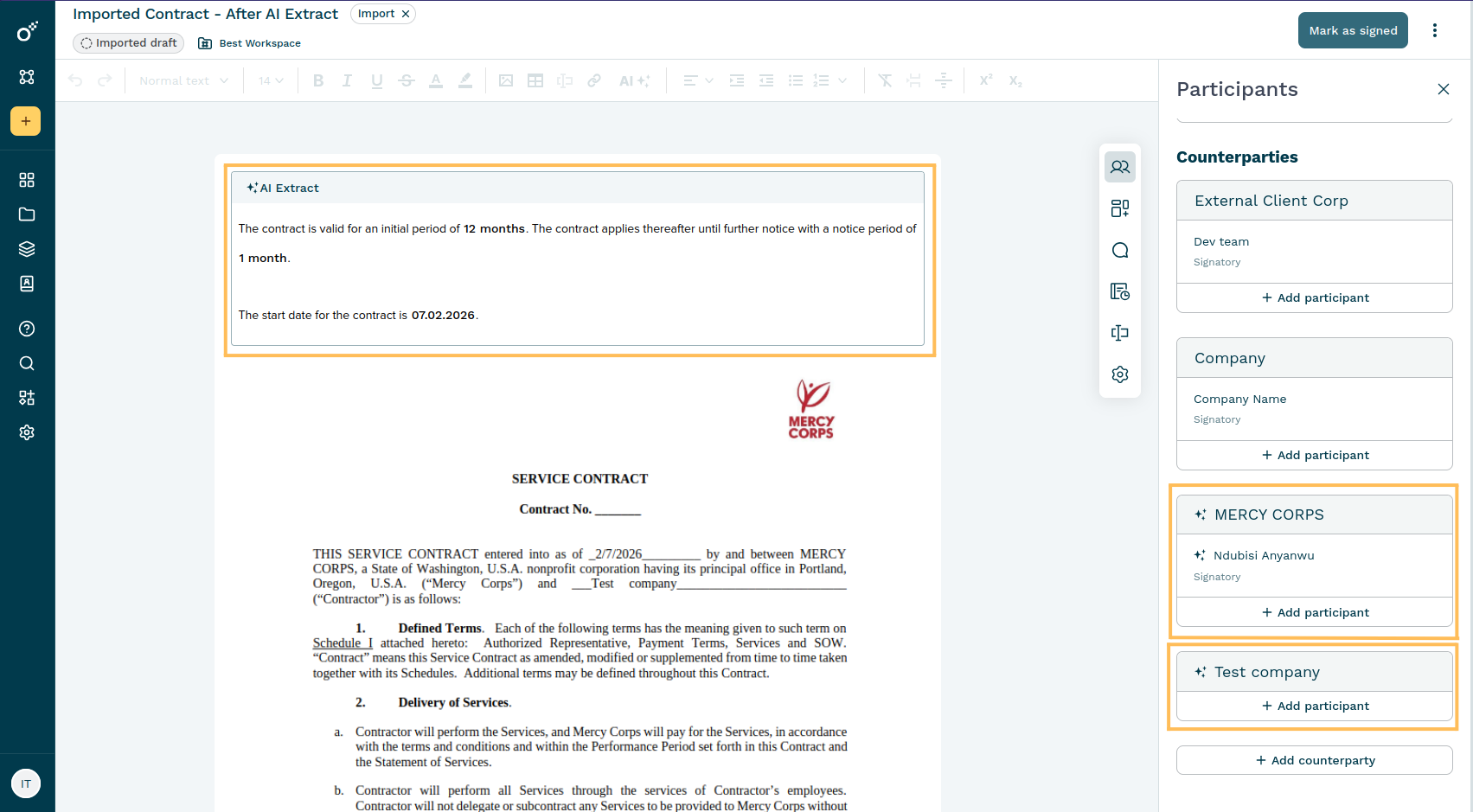Click the redo arrow in the editor toolbar

click(x=105, y=80)
